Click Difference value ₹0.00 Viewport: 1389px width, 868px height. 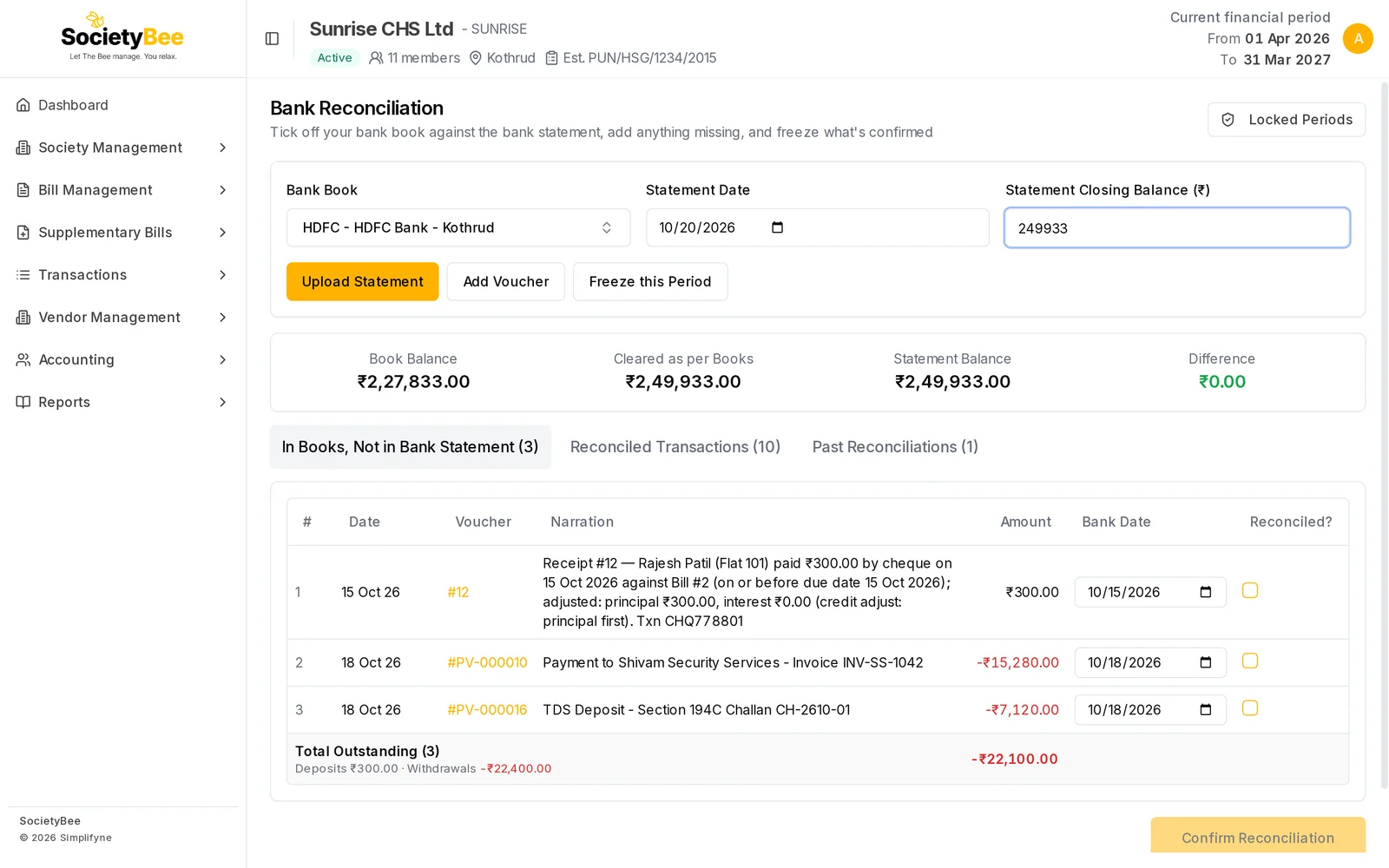pos(1221,382)
